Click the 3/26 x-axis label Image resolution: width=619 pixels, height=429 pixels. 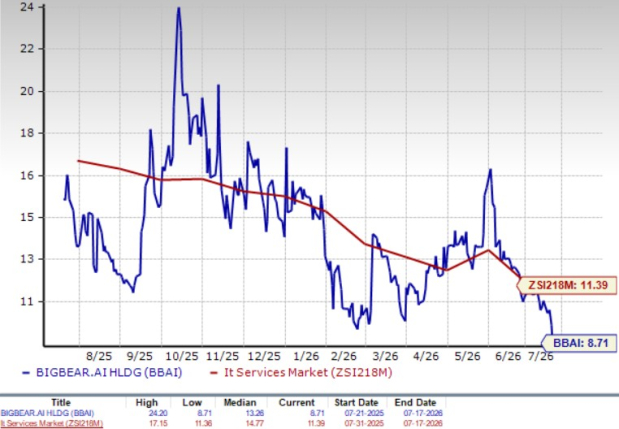385,356
